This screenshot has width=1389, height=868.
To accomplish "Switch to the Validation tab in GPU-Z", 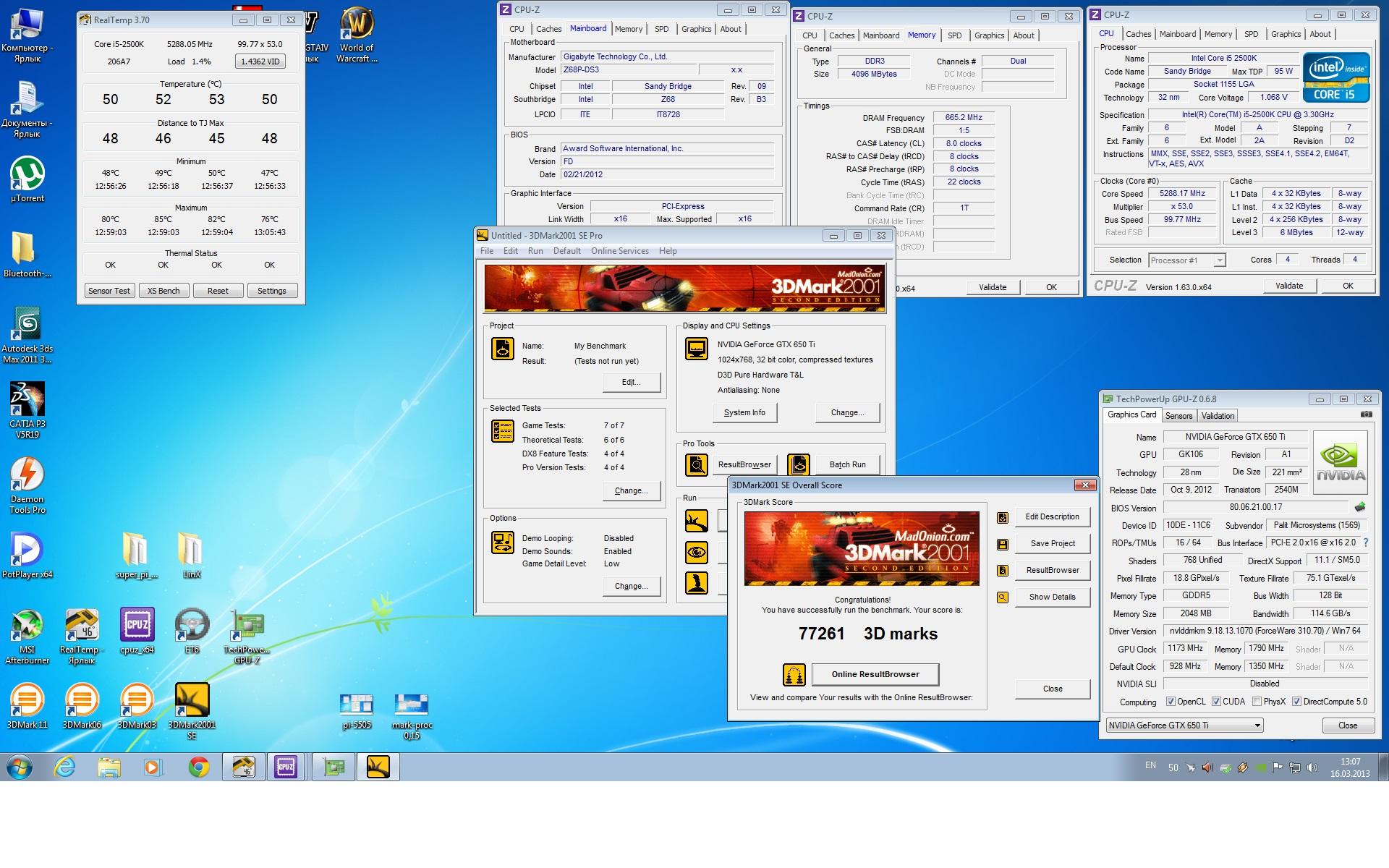I will [1218, 416].
